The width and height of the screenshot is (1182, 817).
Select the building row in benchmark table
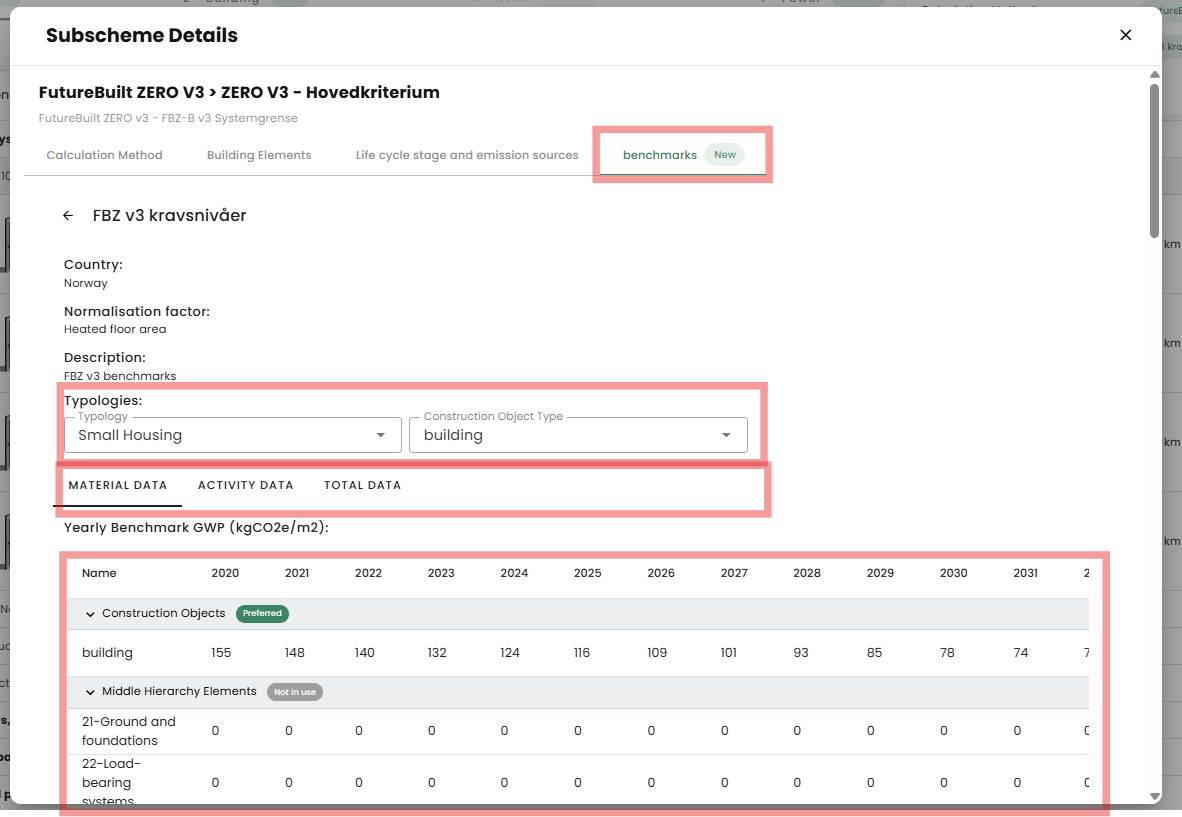coord(107,653)
